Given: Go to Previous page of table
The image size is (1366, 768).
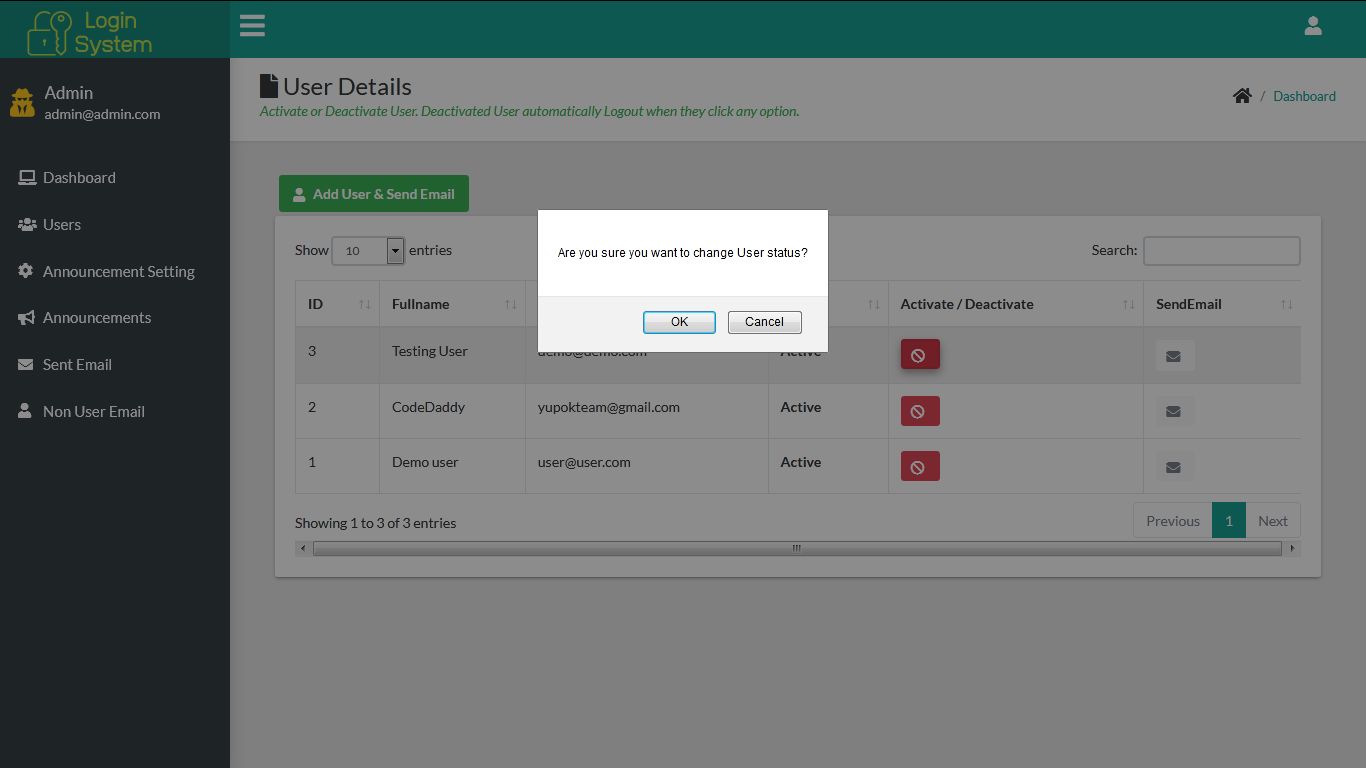Looking at the screenshot, I should pos(1173,521).
